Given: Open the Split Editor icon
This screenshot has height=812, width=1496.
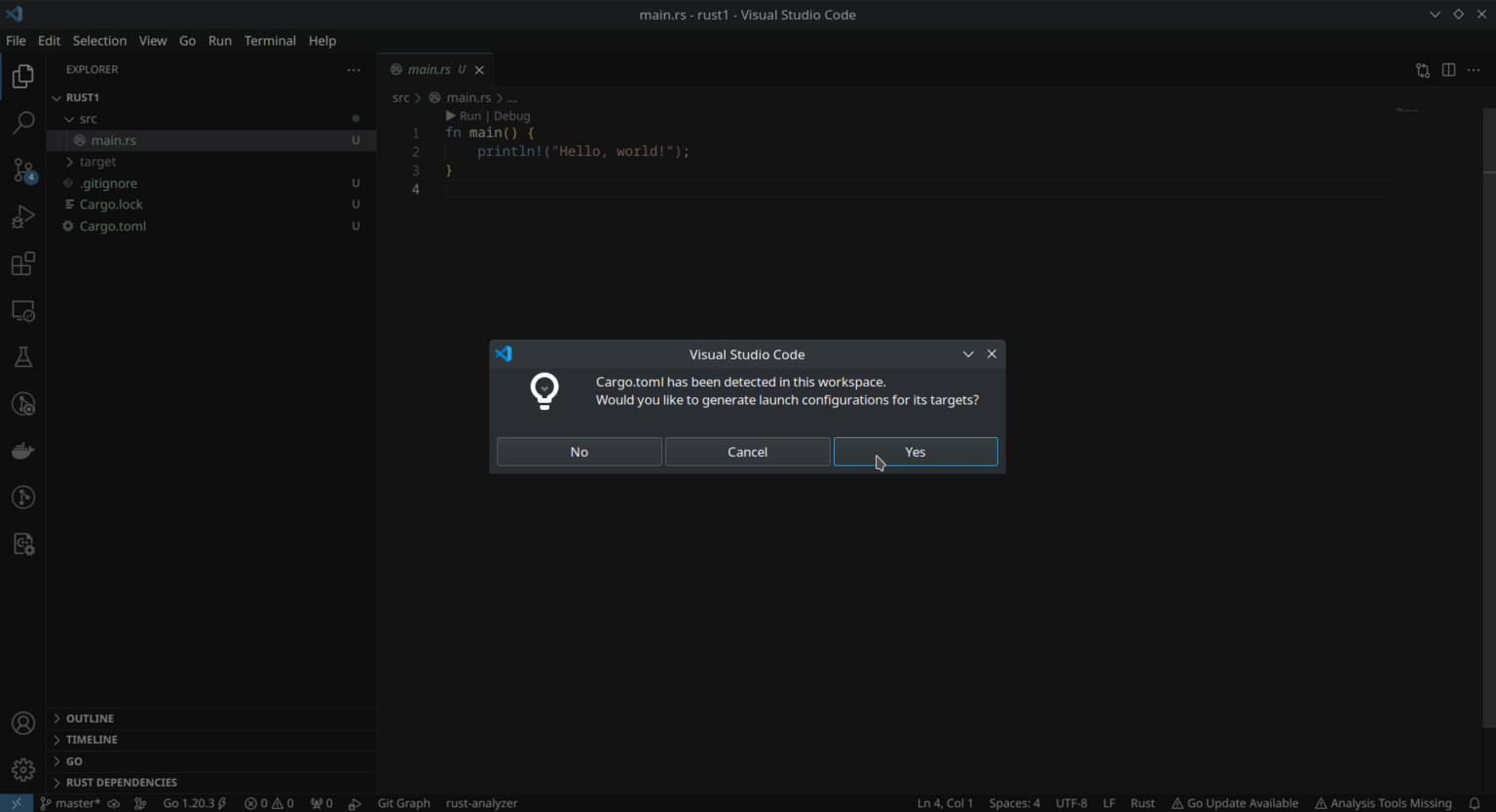Looking at the screenshot, I should point(1448,69).
